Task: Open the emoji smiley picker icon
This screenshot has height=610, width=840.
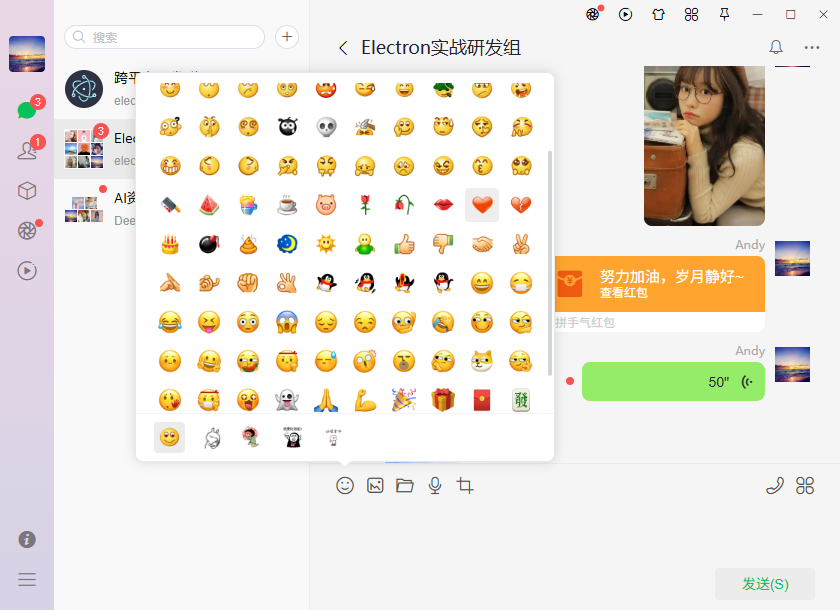Action: pos(345,485)
